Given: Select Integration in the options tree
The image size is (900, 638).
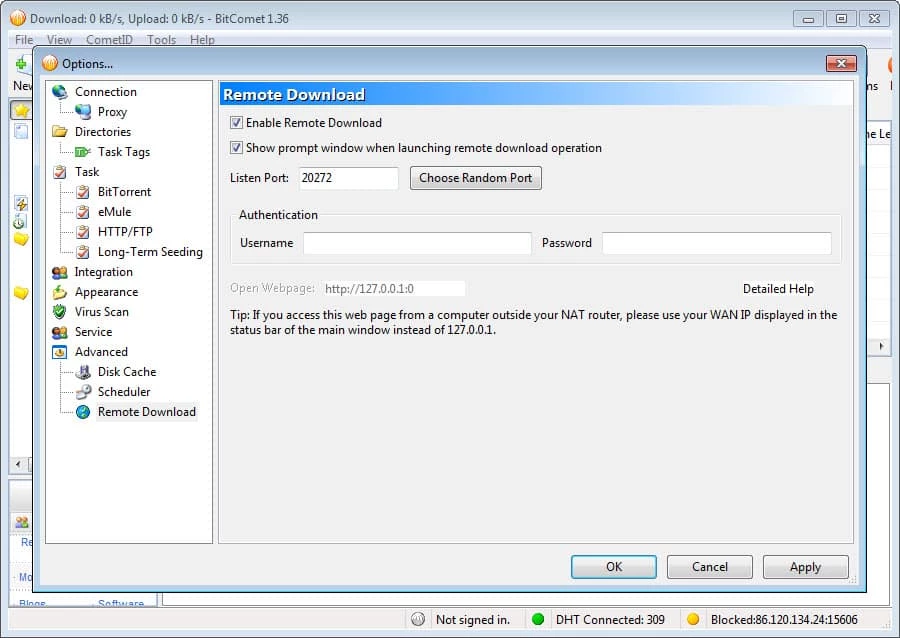Looking at the screenshot, I should click(x=103, y=272).
